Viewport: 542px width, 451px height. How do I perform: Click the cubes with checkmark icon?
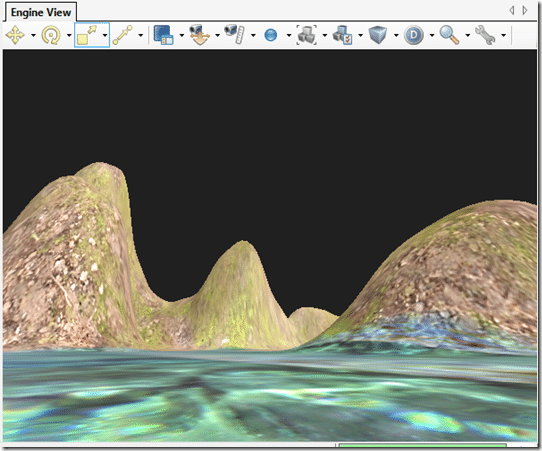click(342, 35)
